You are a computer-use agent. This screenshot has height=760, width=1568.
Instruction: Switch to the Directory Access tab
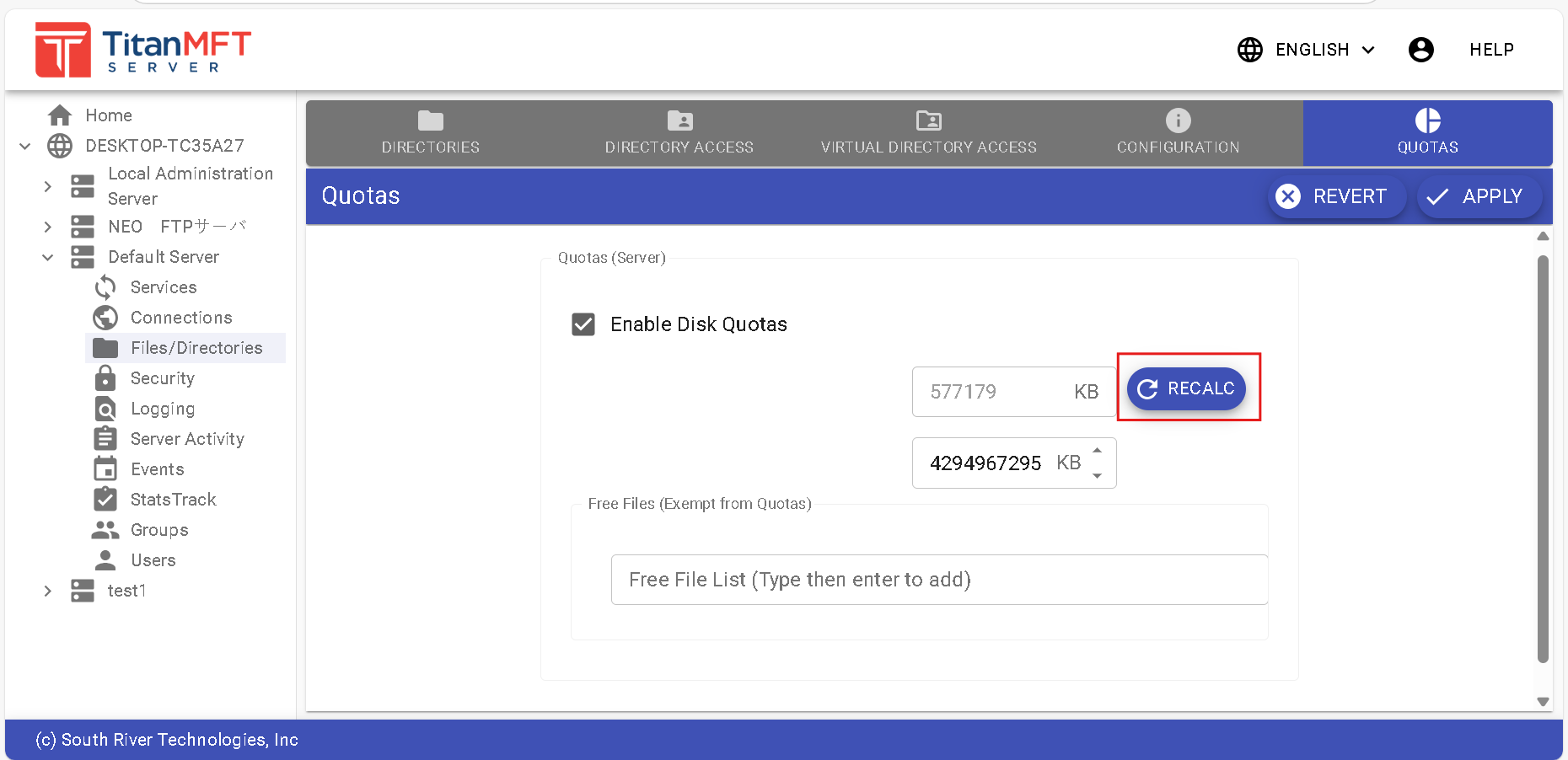click(679, 133)
